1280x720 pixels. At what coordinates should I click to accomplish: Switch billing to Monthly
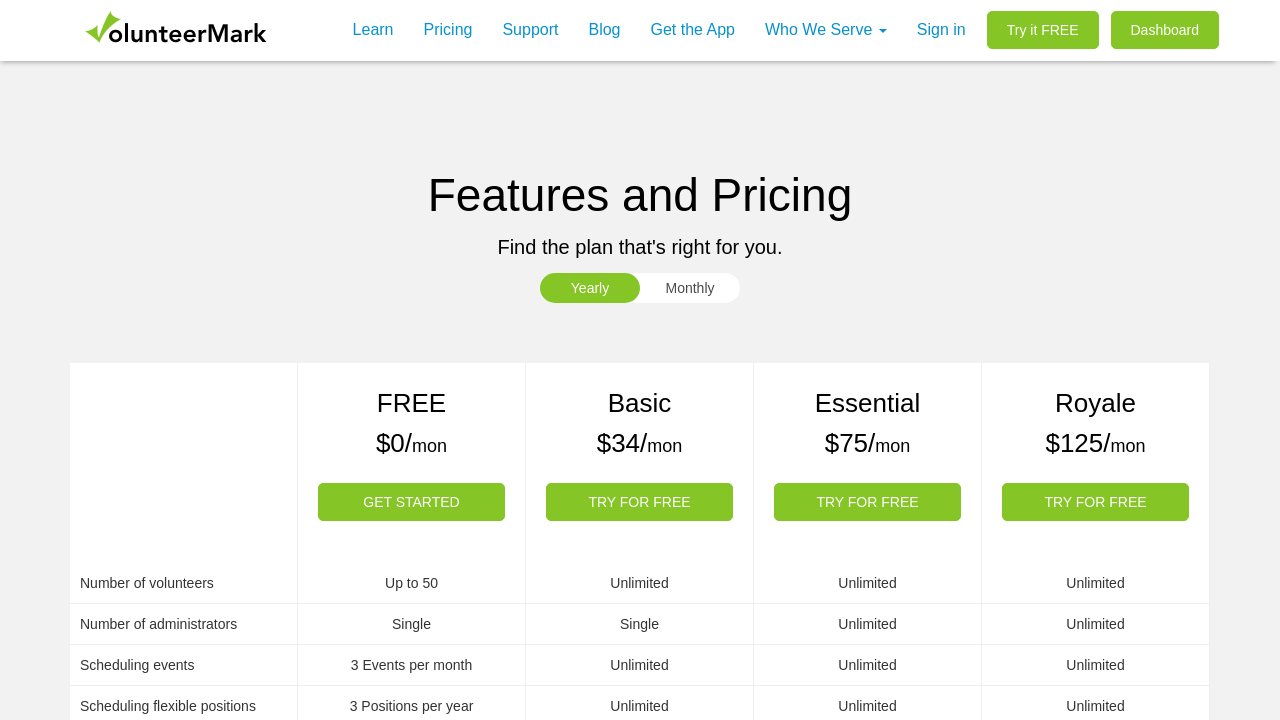coord(690,288)
